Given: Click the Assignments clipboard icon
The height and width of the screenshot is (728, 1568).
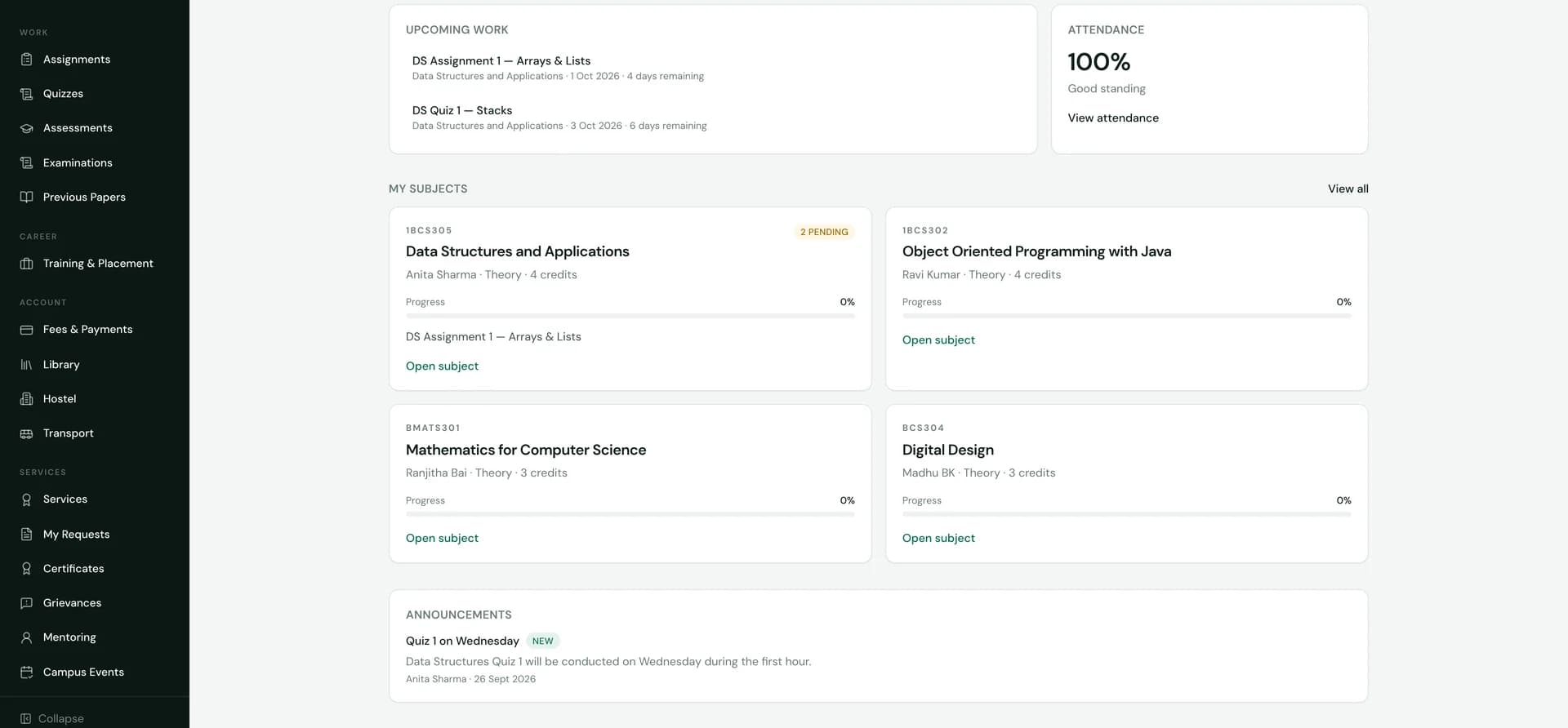Looking at the screenshot, I should pos(26,60).
